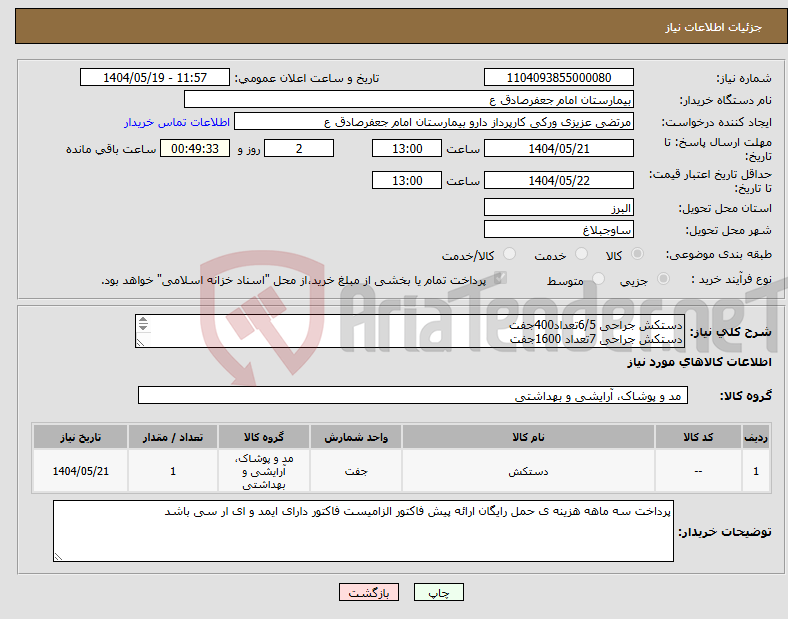Click the 1404/05/21 need date table cell
This screenshot has height=619, width=788.
pos(80,471)
